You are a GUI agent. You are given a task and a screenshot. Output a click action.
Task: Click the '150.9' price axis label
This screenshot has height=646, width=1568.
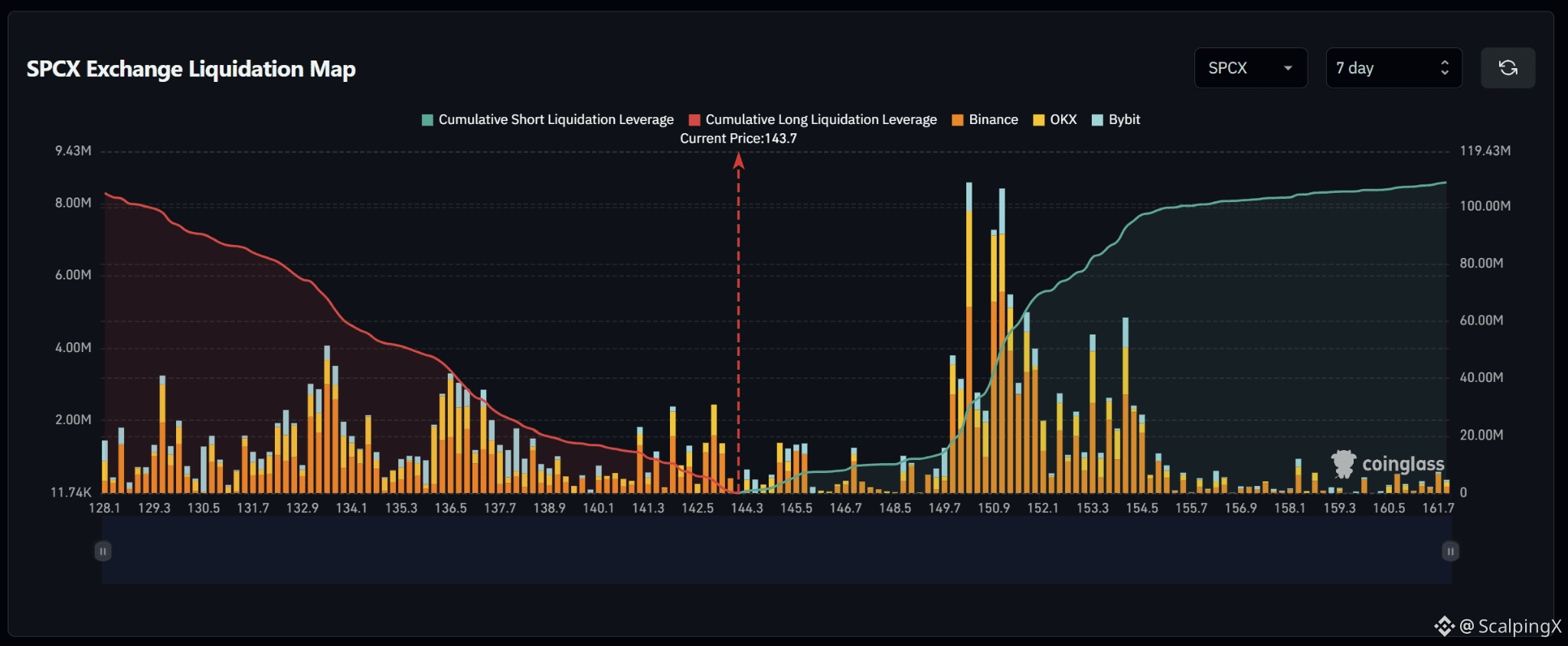[x=994, y=507]
